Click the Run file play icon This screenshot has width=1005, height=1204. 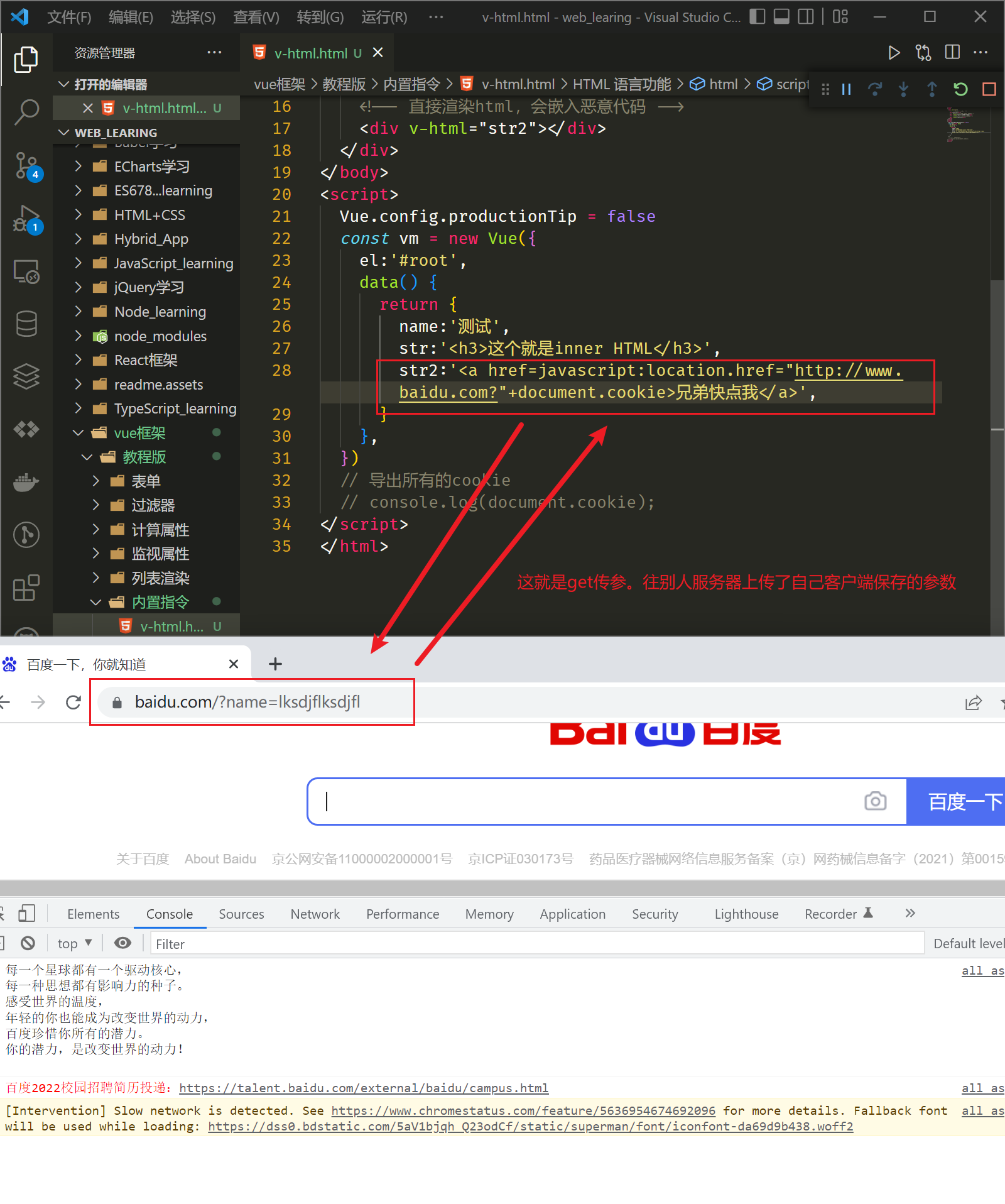point(894,53)
